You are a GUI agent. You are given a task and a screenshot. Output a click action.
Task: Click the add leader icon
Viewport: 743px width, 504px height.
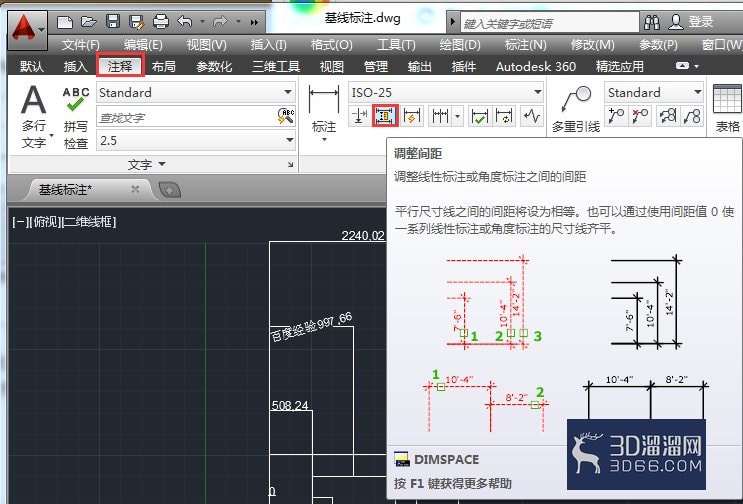[616, 116]
